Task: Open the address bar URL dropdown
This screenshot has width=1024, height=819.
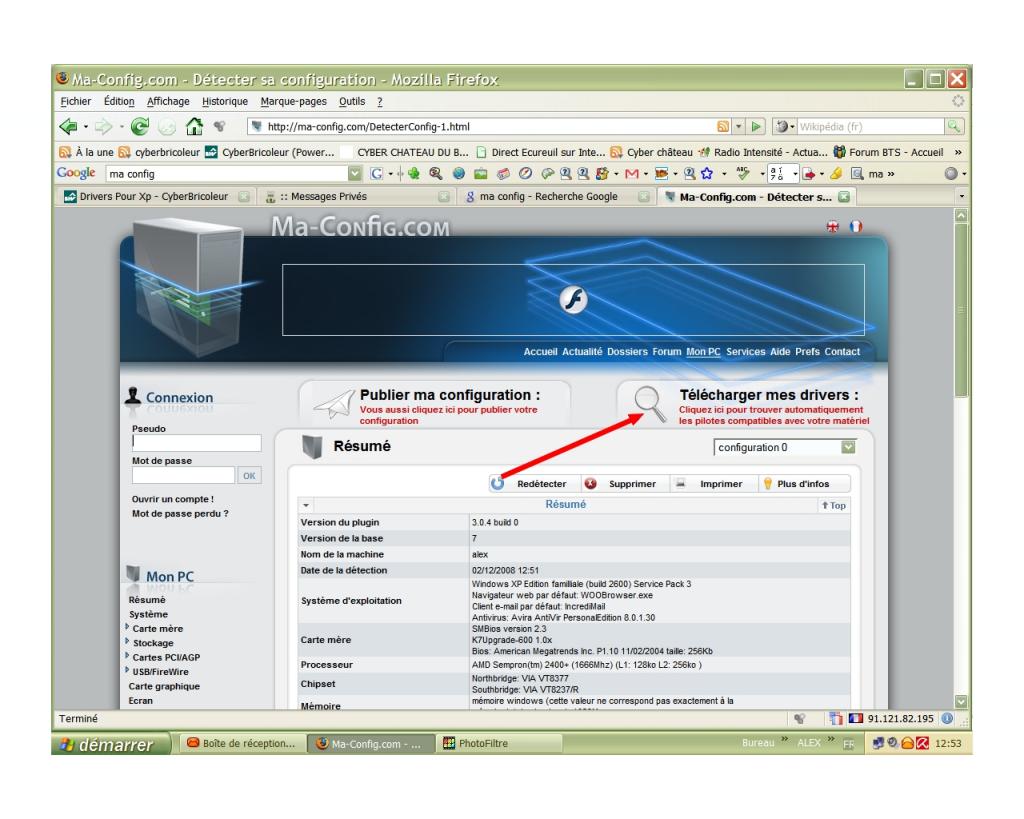Action: 739,127
